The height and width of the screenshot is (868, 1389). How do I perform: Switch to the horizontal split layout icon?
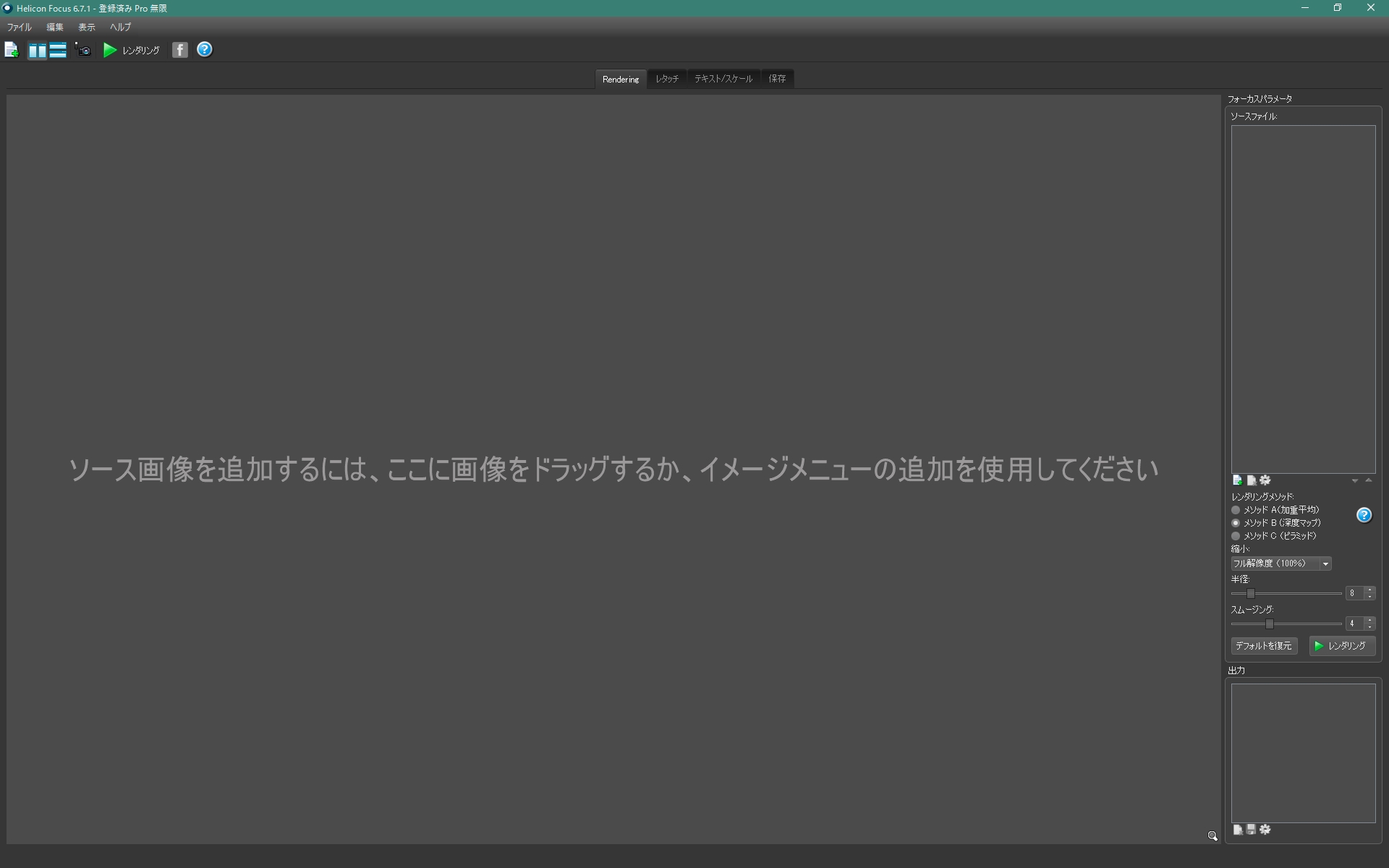coord(58,49)
